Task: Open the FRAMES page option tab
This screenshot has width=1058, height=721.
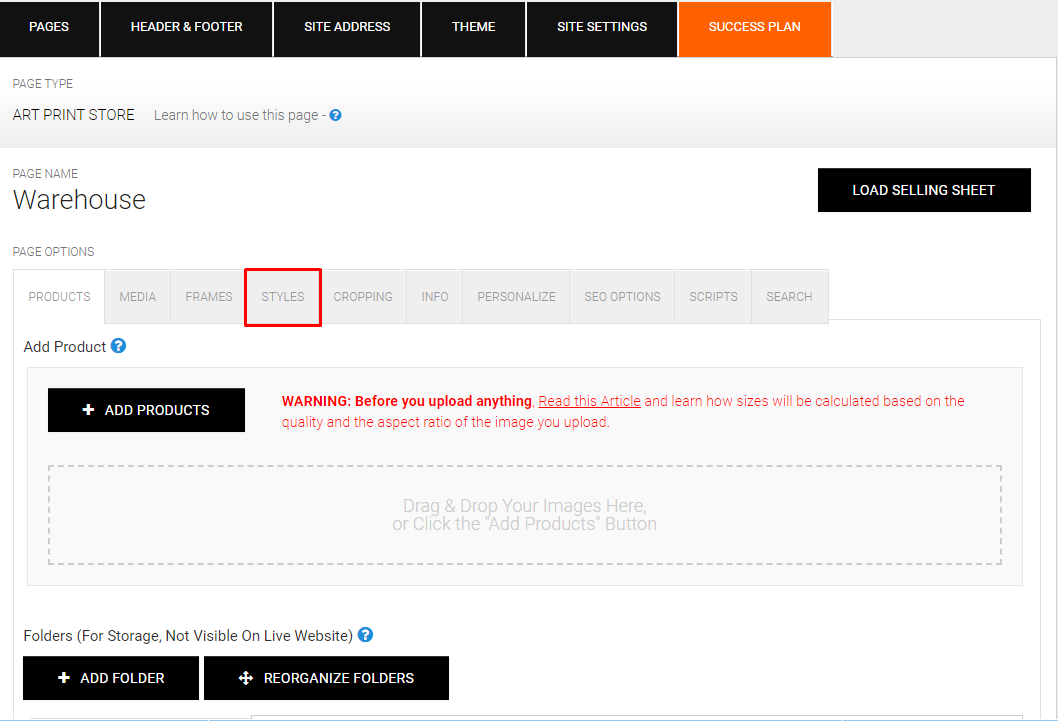Action: click(208, 297)
